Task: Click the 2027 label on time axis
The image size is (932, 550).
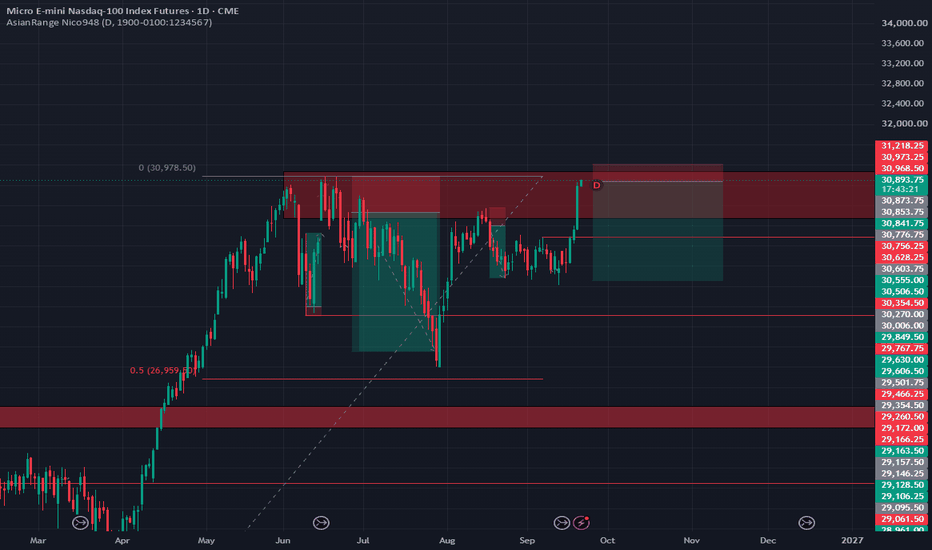Action: point(852,540)
